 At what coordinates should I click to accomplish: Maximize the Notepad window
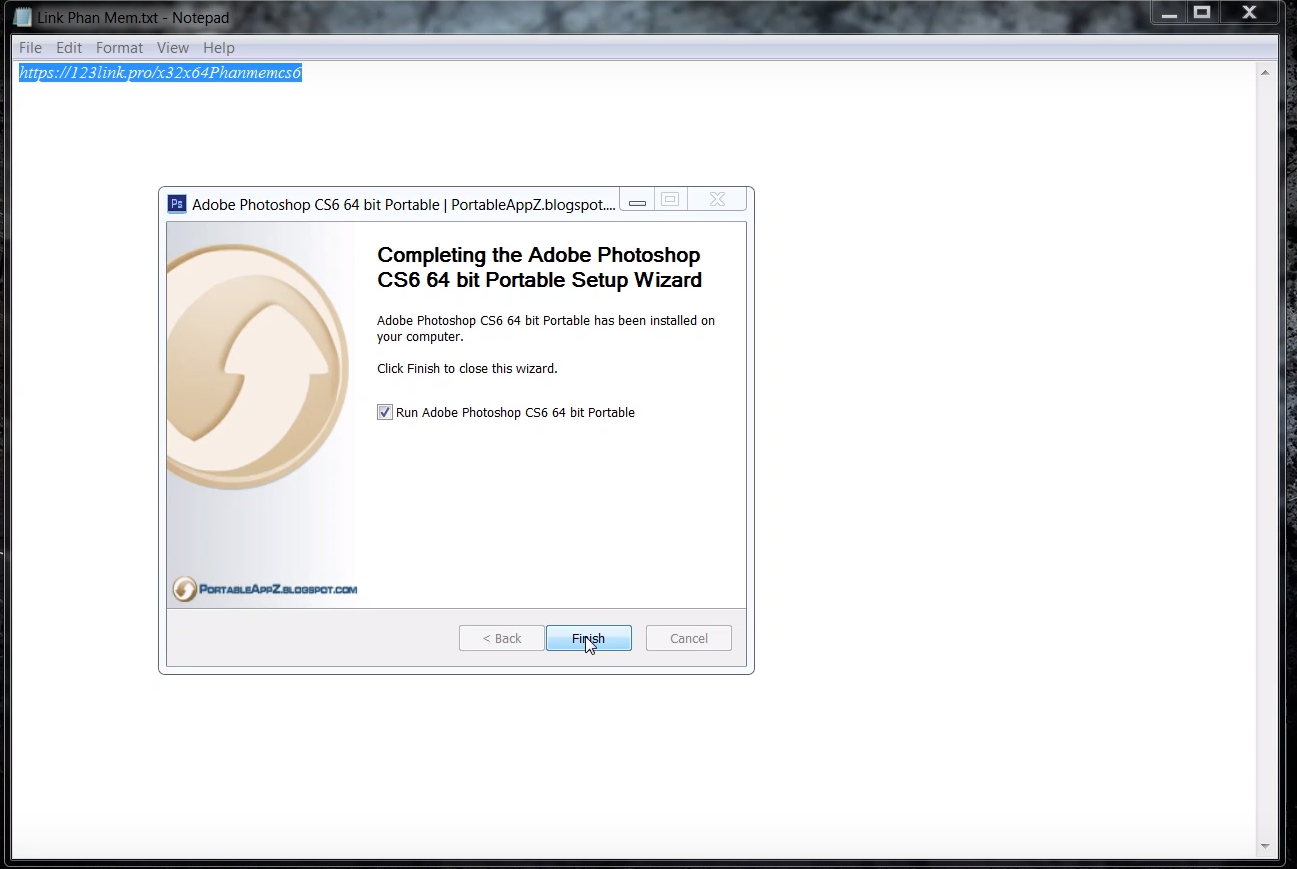coord(1202,13)
